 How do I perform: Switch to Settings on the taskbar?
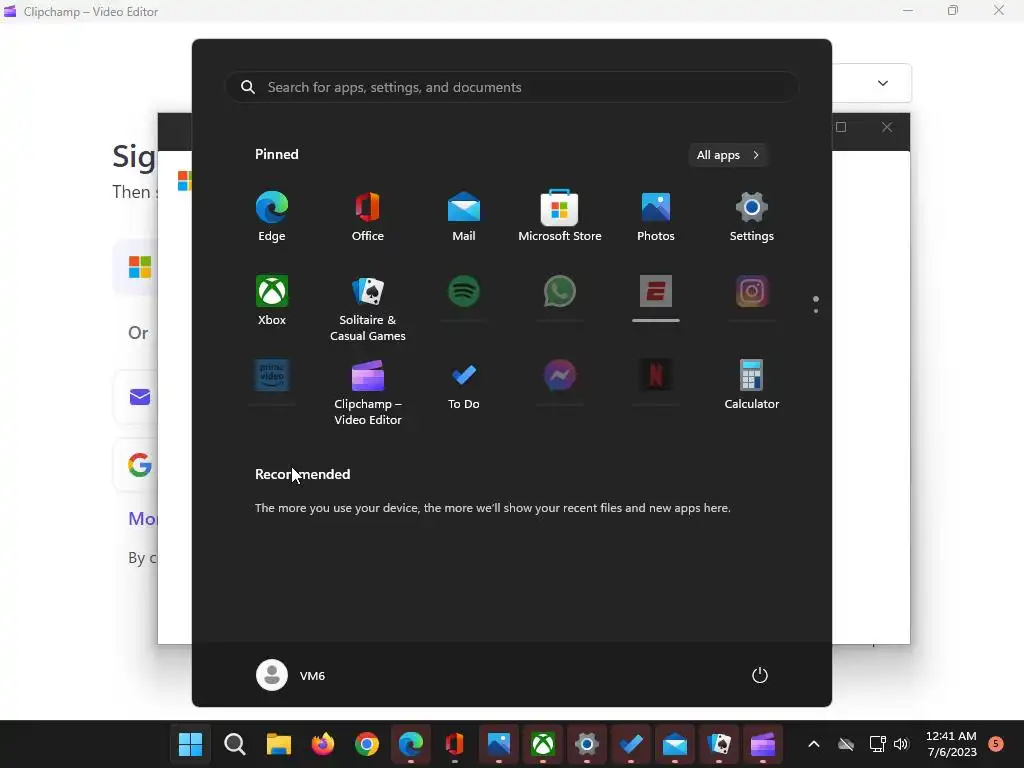(x=587, y=744)
